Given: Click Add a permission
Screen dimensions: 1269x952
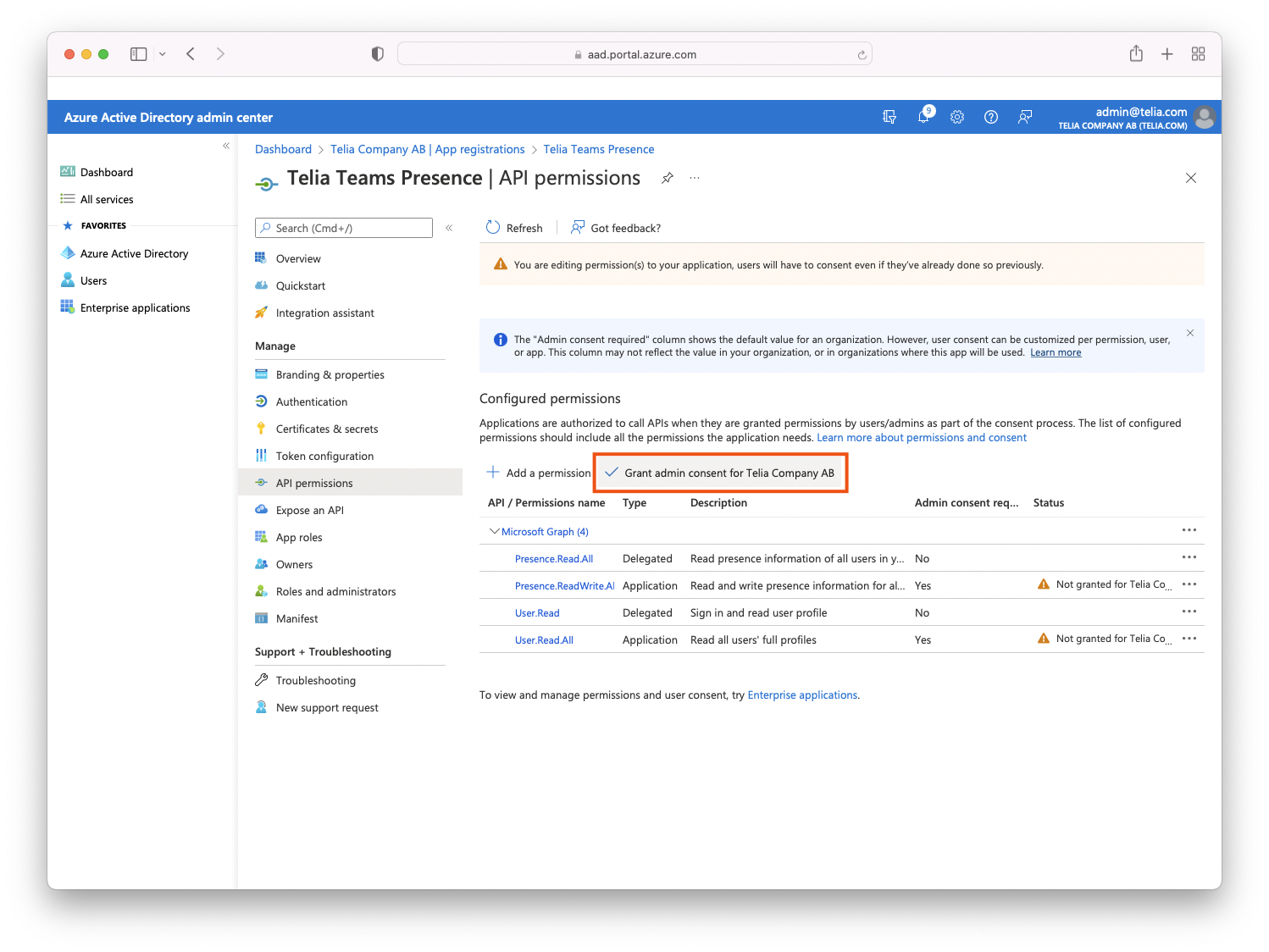Looking at the screenshot, I should point(538,473).
